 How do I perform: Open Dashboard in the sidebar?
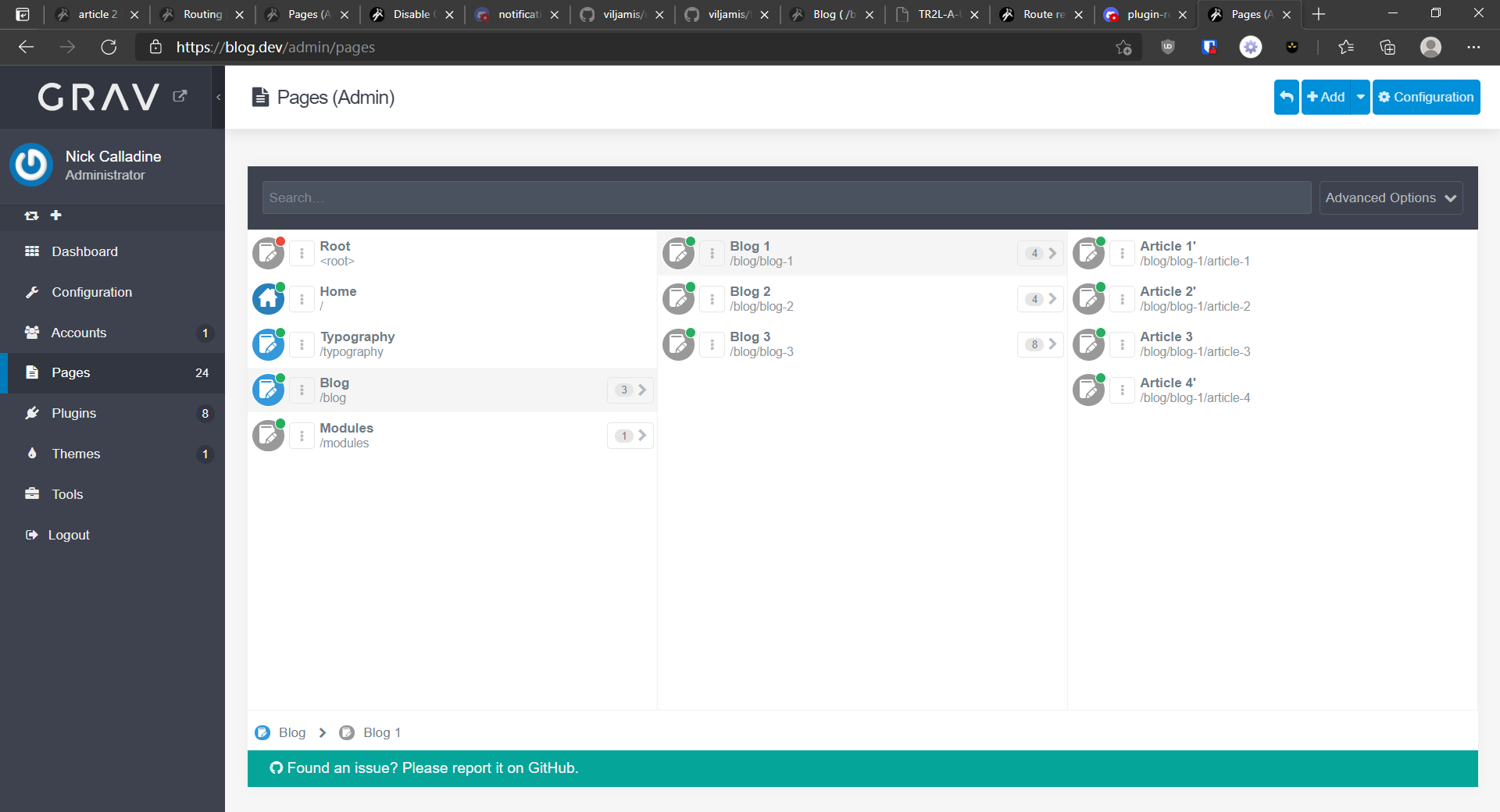click(x=112, y=251)
